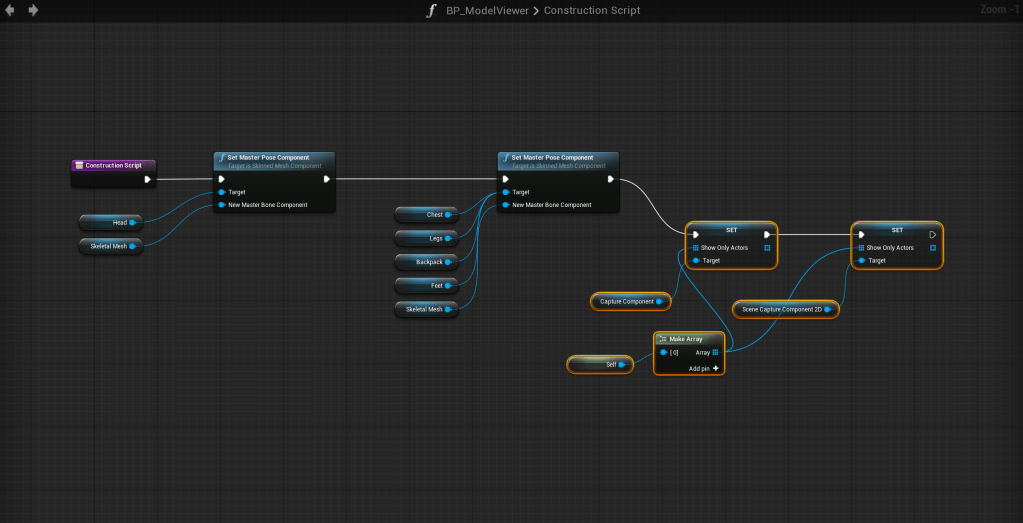Click the forward navigation arrow
This screenshot has height=523, width=1023.
click(33, 10)
